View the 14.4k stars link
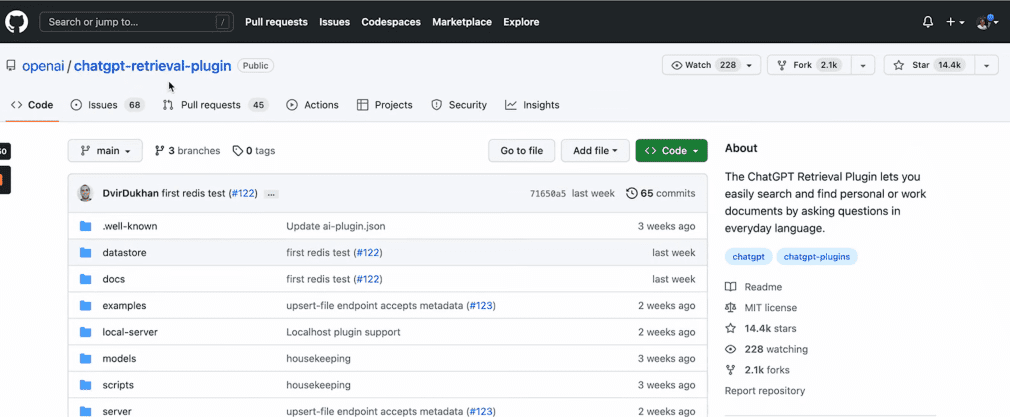 click(761, 329)
